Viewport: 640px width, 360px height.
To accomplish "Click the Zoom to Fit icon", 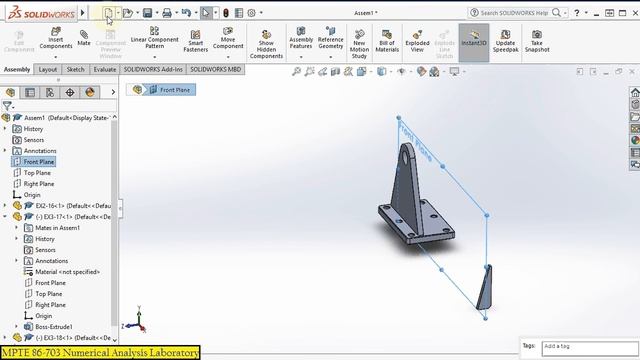I will [296, 72].
